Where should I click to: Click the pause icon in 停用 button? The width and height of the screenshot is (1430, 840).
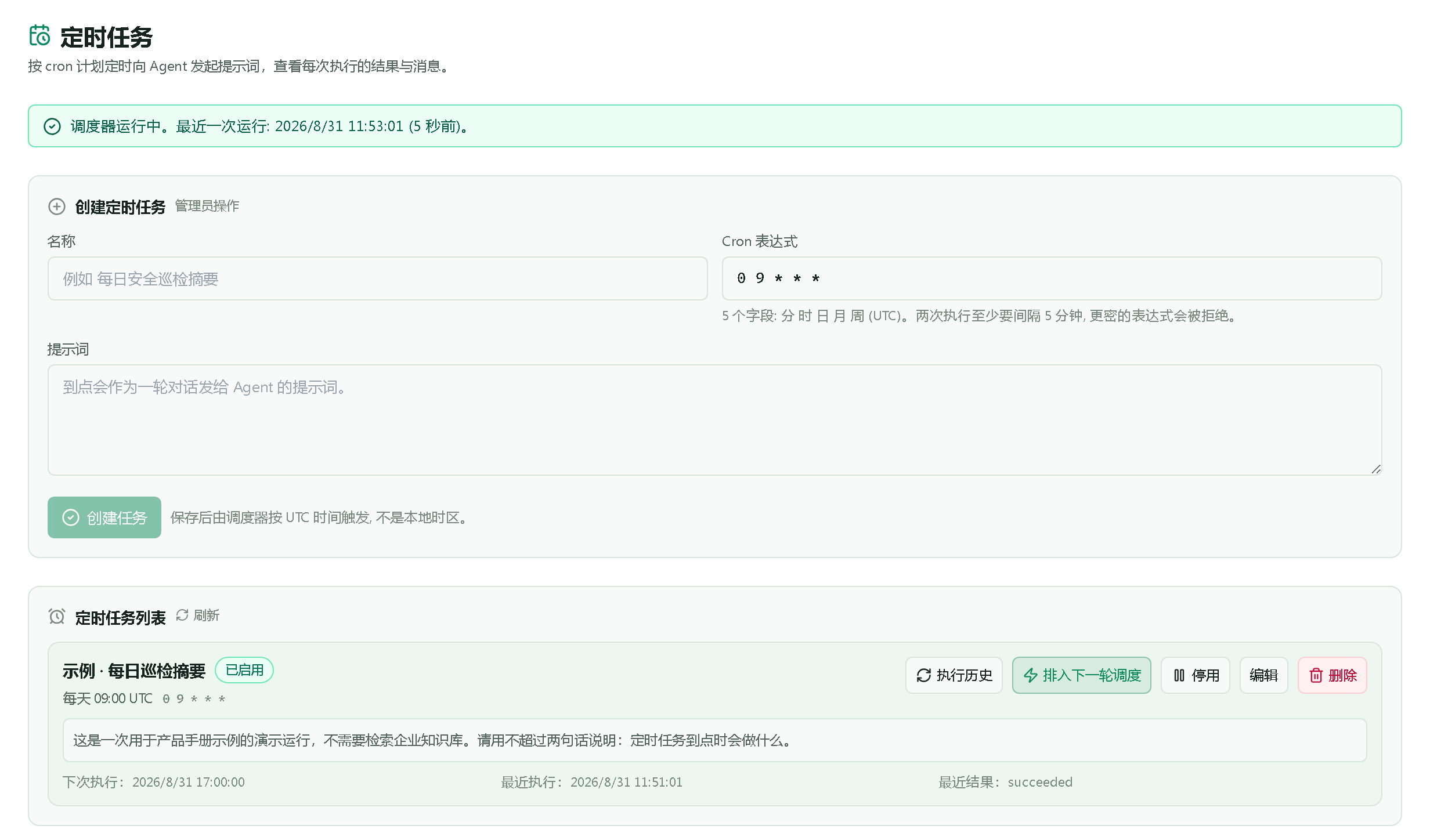pyautogui.click(x=1179, y=675)
